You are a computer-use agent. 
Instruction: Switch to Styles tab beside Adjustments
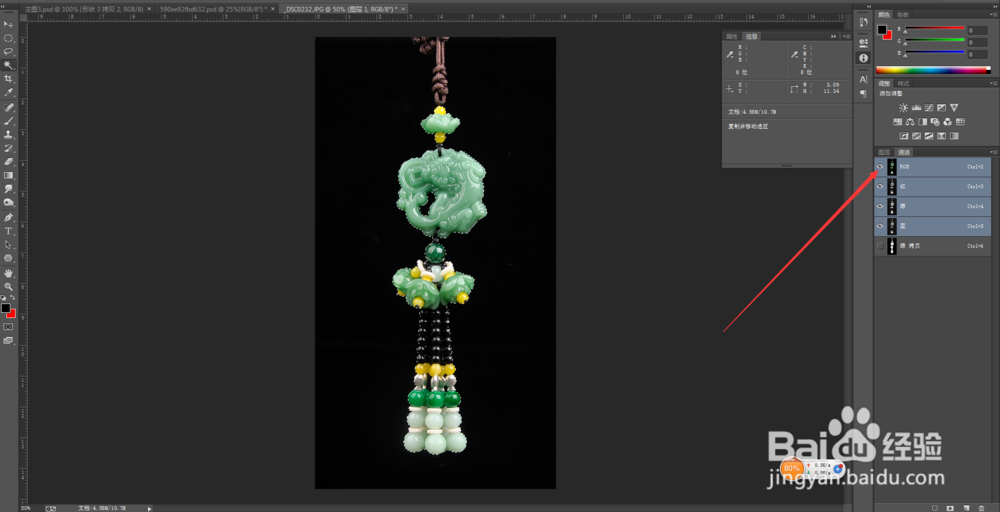(903, 83)
